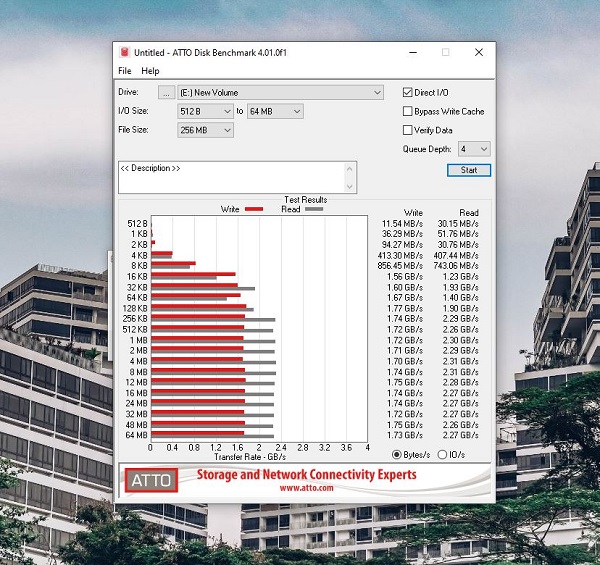The width and height of the screenshot is (600, 565).
Task: Click the gray Read legend marker
Action: (314, 209)
